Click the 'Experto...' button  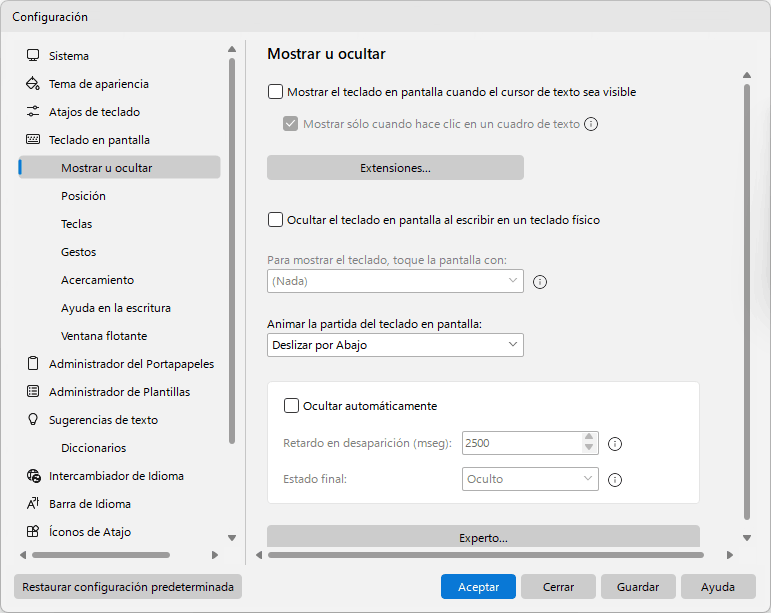pos(483,537)
